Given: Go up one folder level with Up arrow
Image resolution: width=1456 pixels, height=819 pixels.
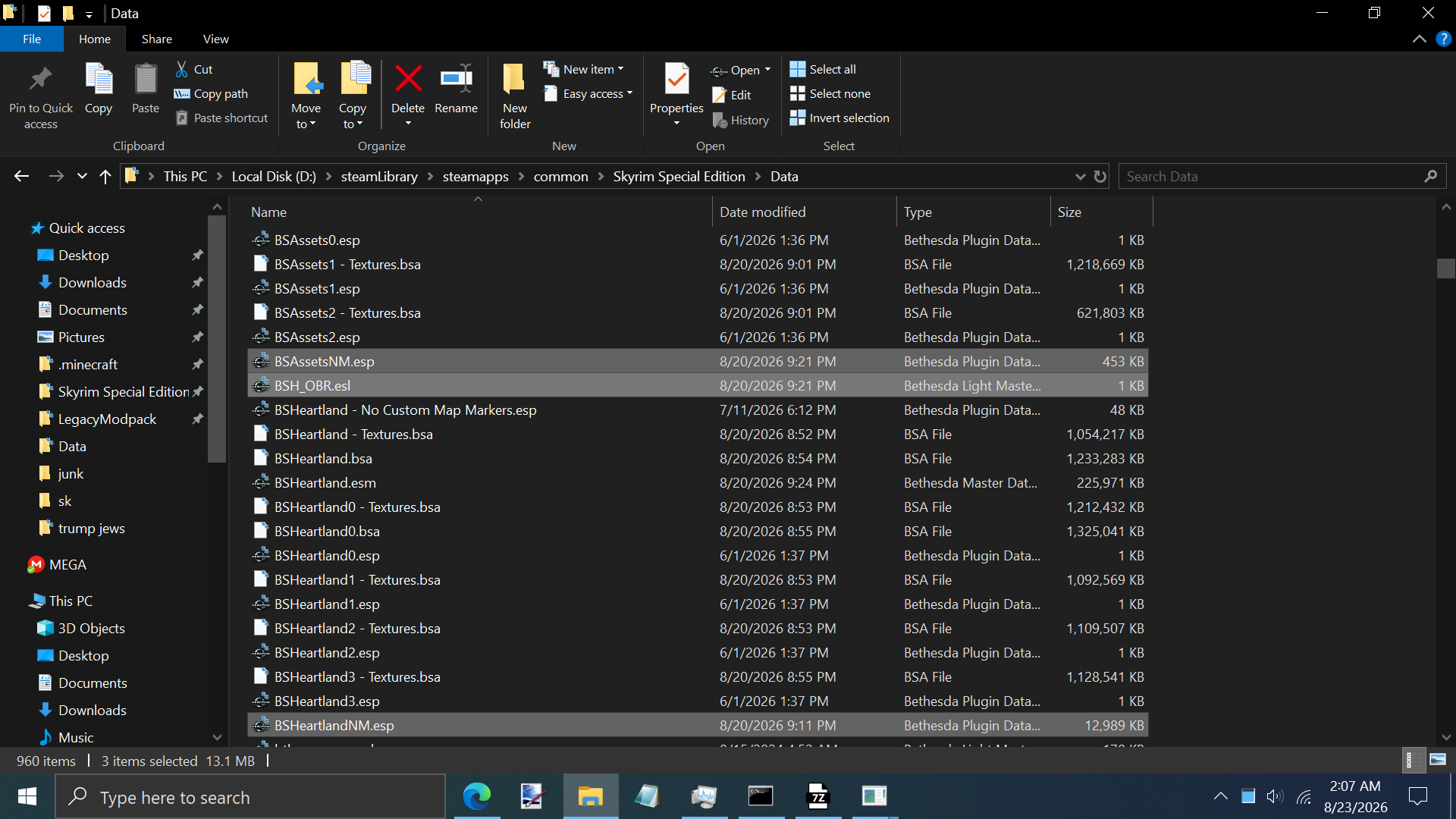Looking at the screenshot, I should coord(105,177).
